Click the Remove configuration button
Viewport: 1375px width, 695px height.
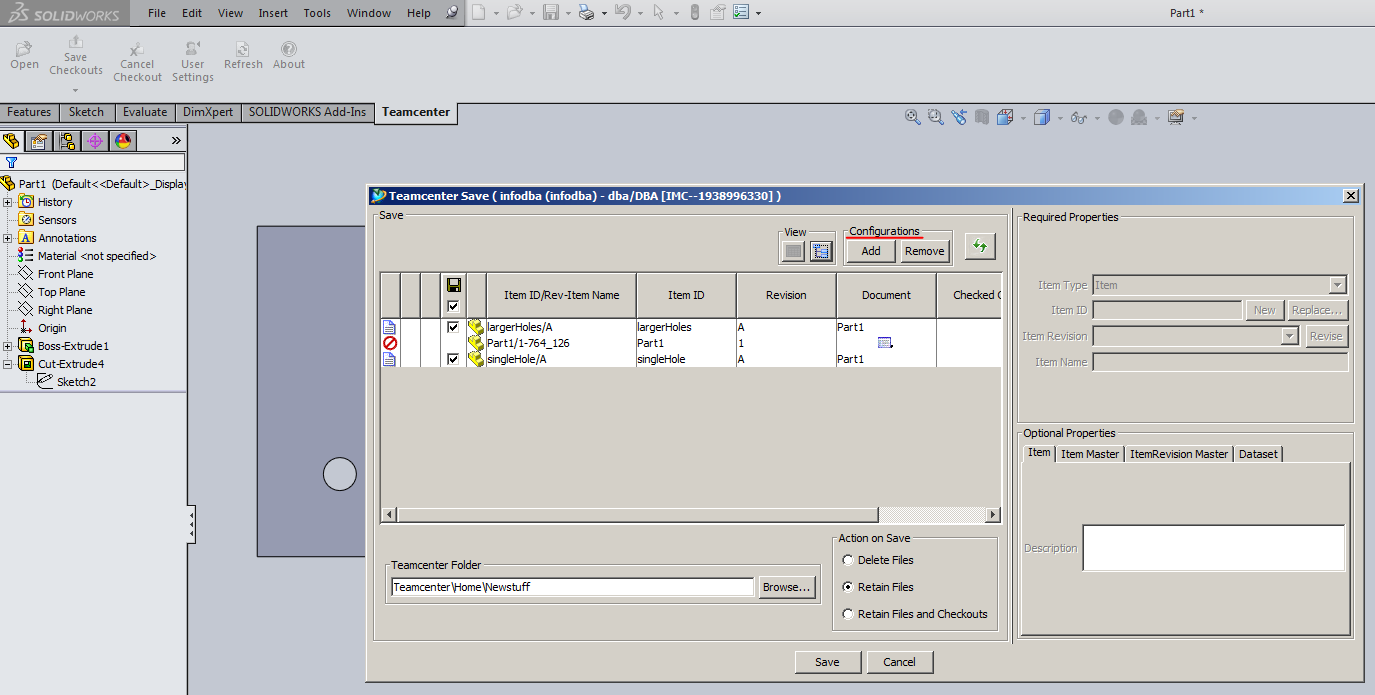[924, 251]
